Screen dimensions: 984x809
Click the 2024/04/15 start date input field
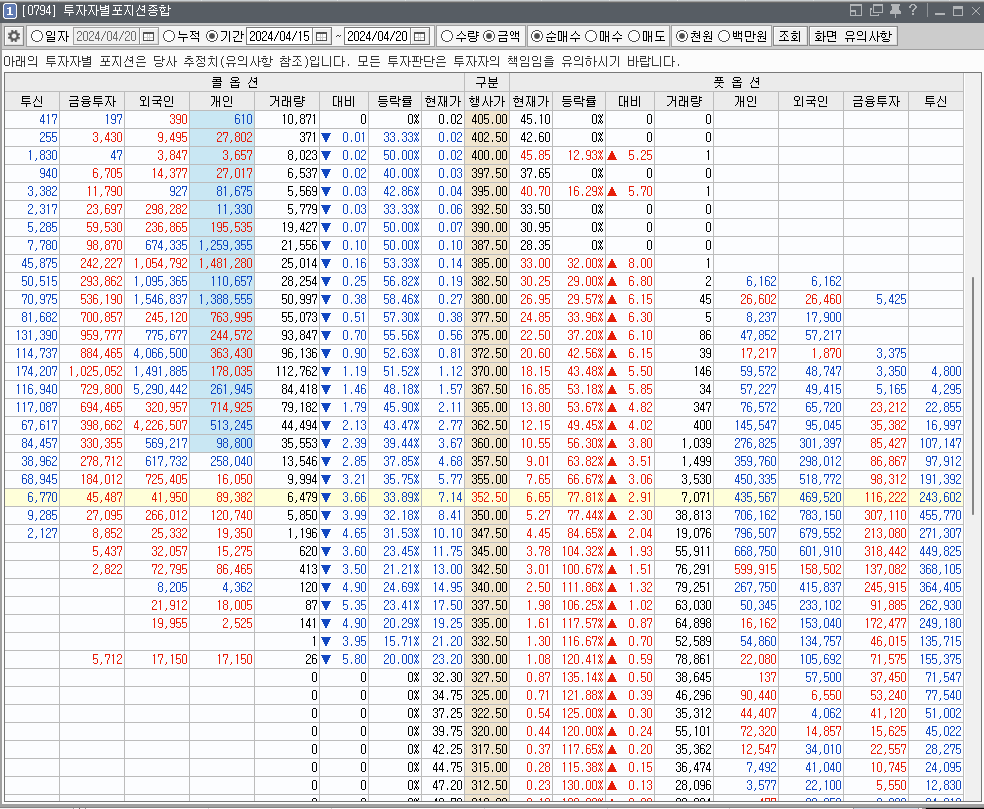(x=279, y=36)
